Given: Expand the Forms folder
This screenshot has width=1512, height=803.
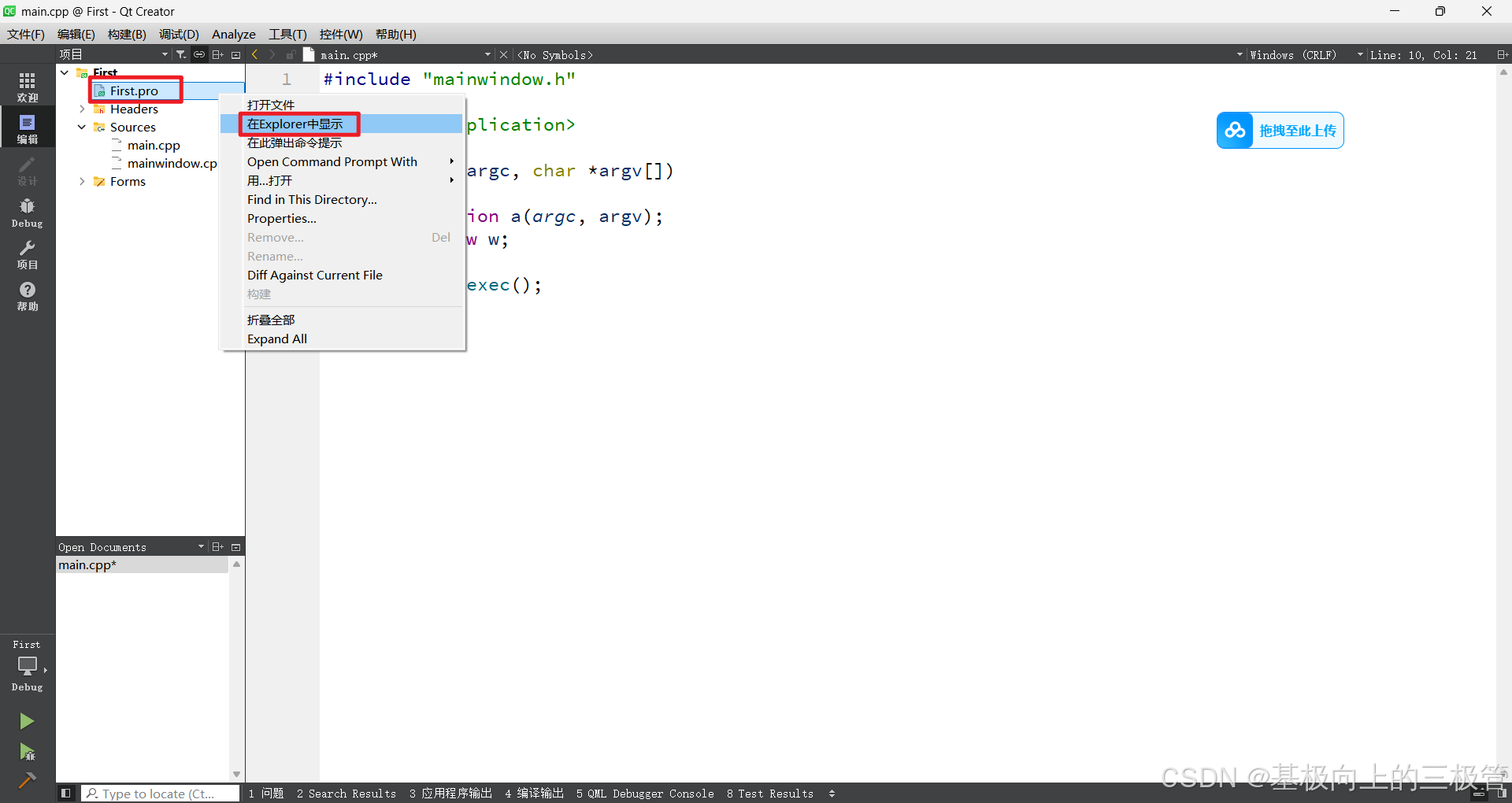Looking at the screenshot, I should pyautogui.click(x=82, y=181).
